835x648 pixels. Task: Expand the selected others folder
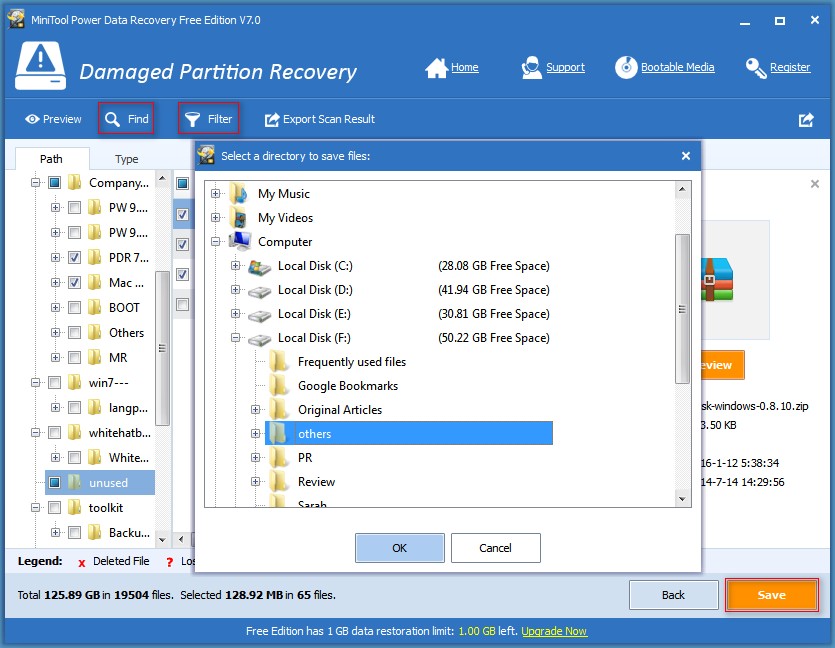click(256, 433)
